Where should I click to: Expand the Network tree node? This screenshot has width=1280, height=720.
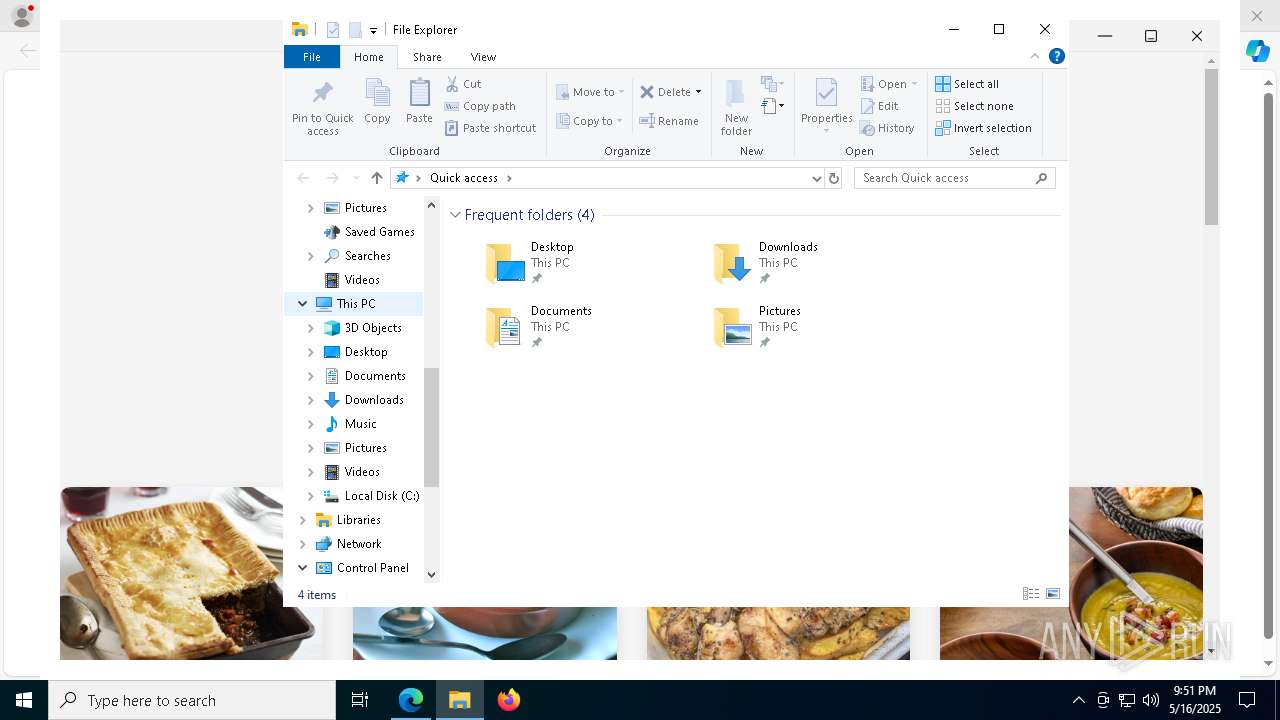(303, 544)
